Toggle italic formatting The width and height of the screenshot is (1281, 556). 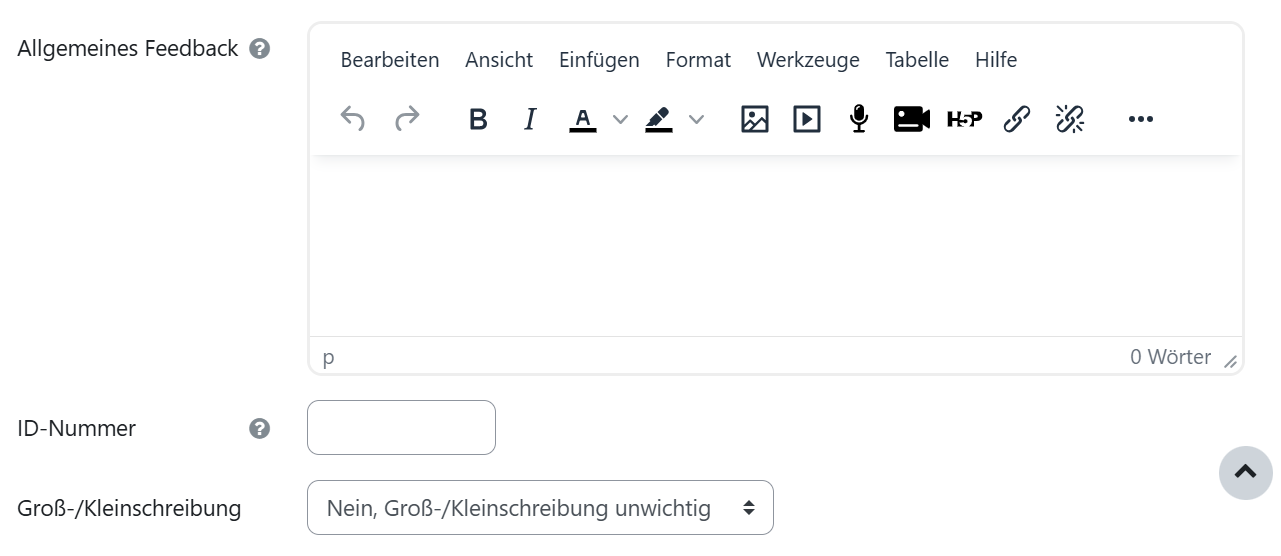coord(530,119)
